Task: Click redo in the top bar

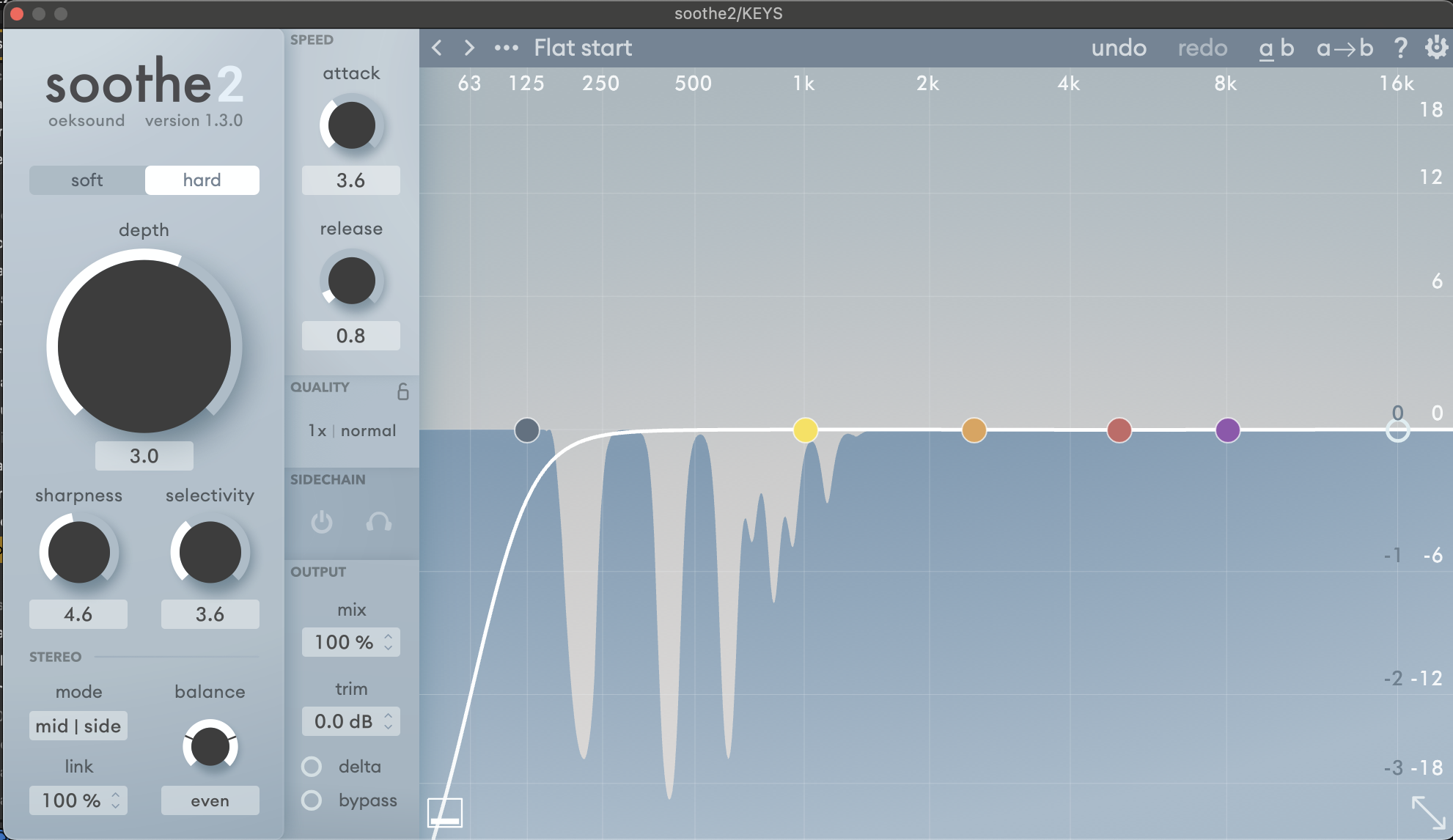Action: [1202, 48]
